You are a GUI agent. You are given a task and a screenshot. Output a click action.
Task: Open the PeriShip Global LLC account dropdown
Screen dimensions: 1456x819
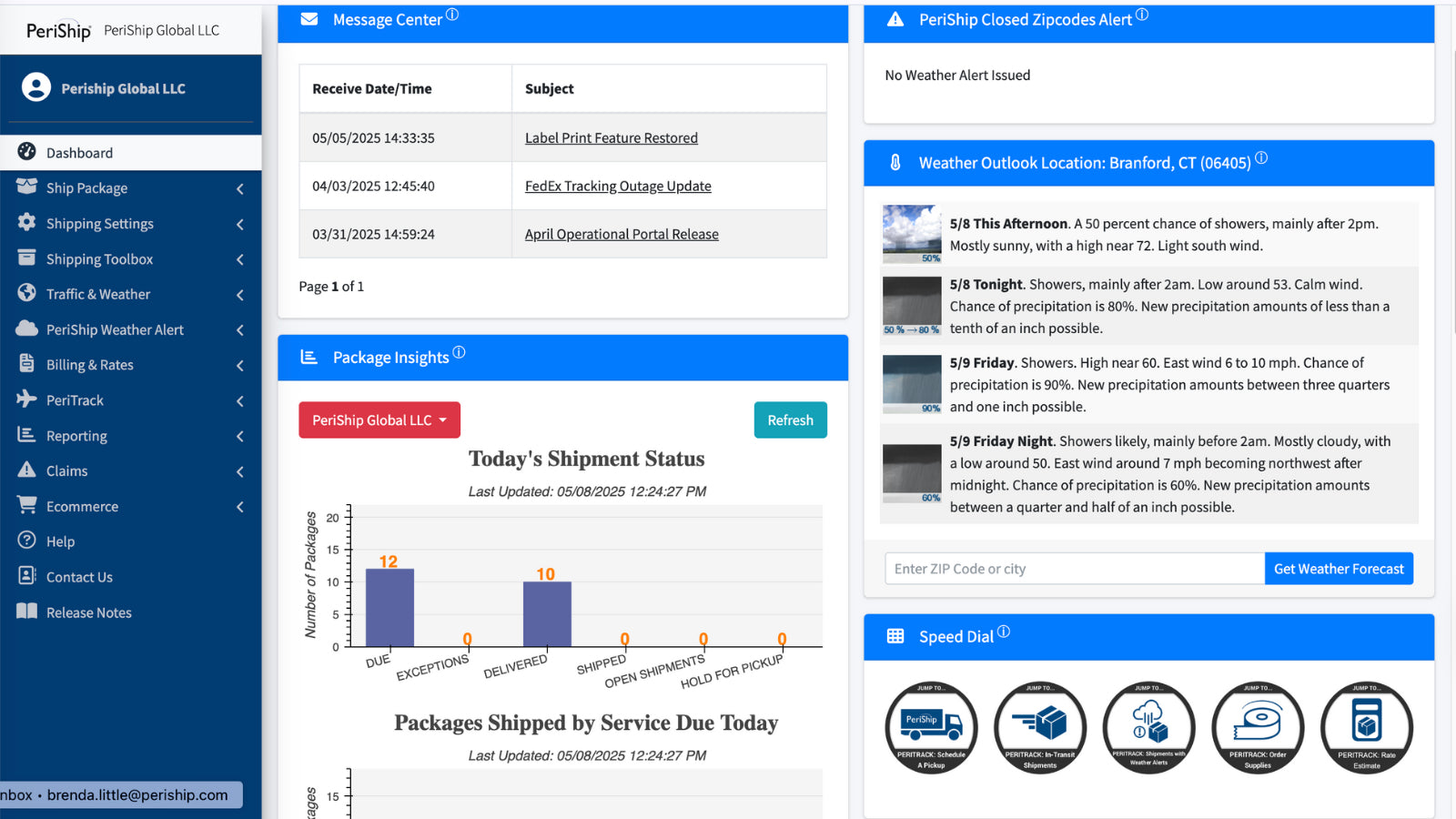click(379, 420)
